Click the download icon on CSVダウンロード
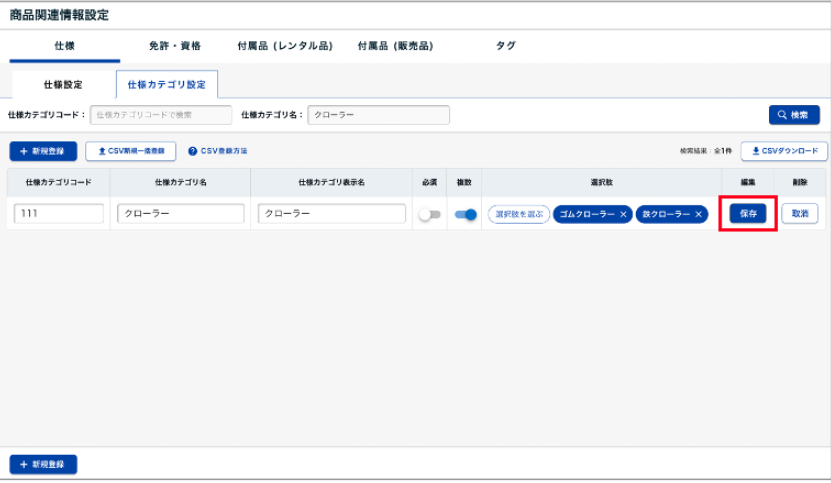 pos(755,151)
